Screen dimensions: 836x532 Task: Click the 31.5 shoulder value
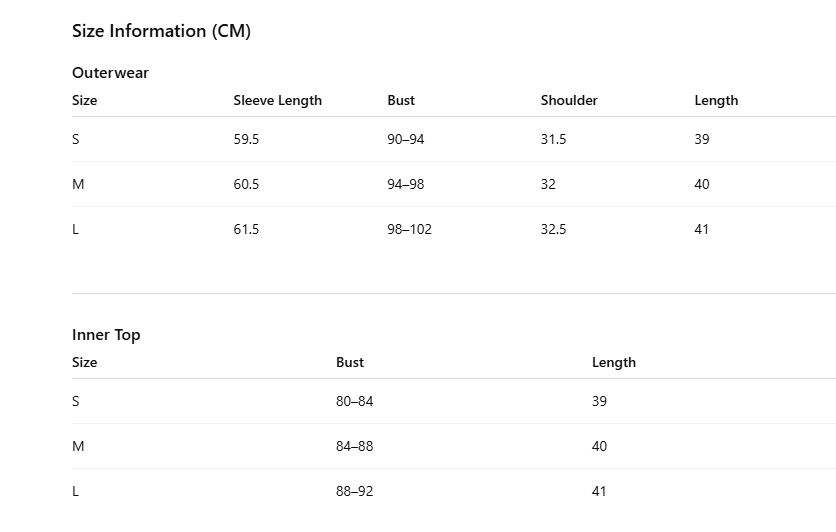click(553, 139)
